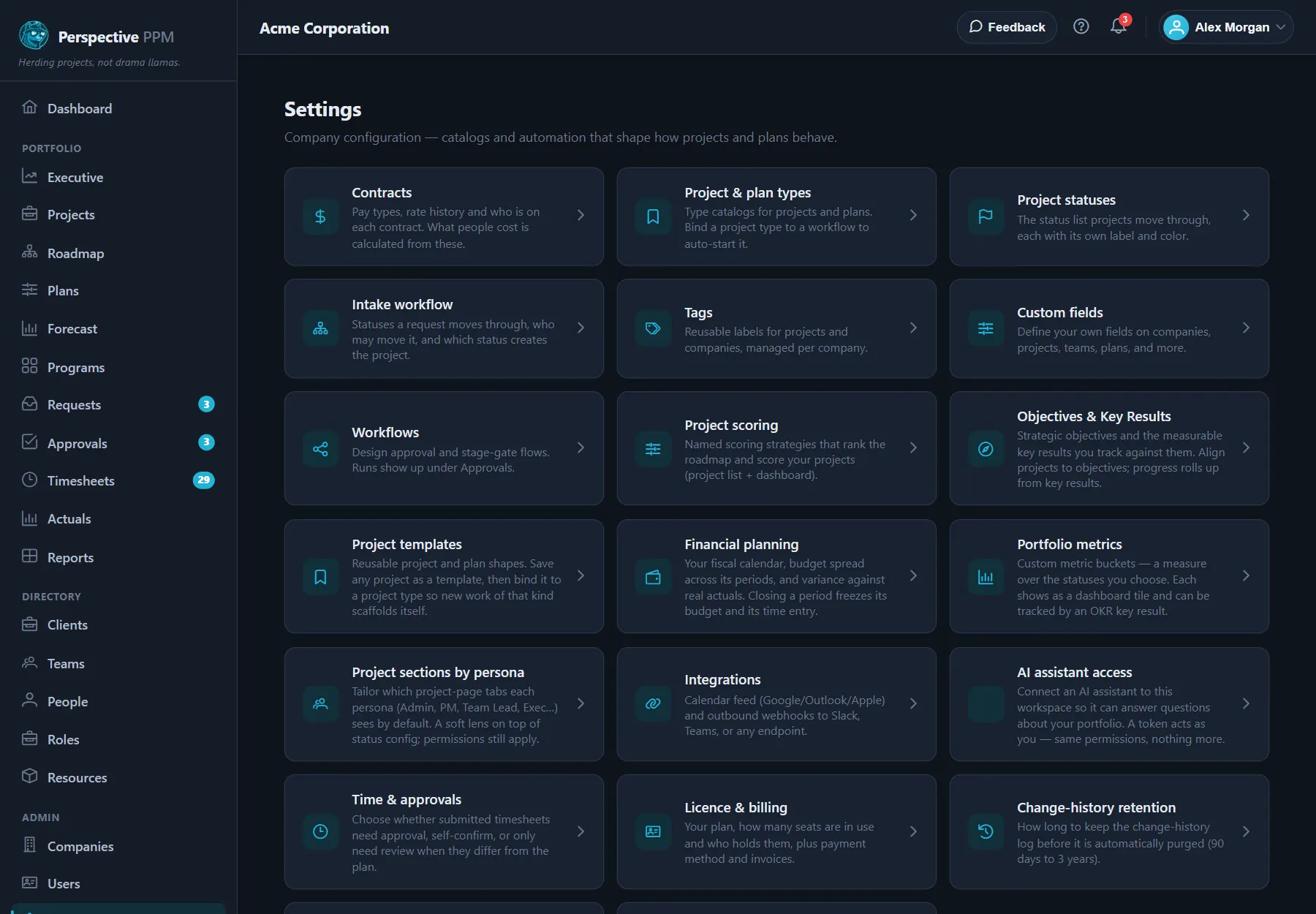Click the flag icon on Project statuses
1316x914 pixels.
pyautogui.click(x=986, y=216)
